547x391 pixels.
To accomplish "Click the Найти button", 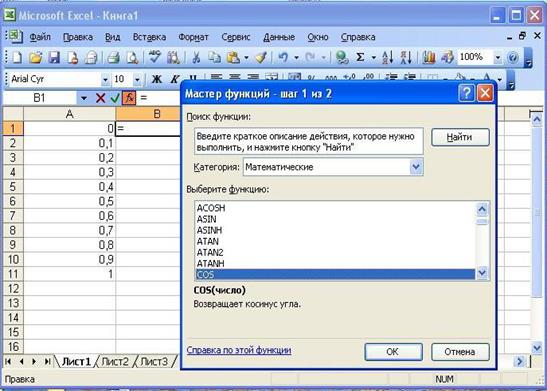I will (x=460, y=137).
